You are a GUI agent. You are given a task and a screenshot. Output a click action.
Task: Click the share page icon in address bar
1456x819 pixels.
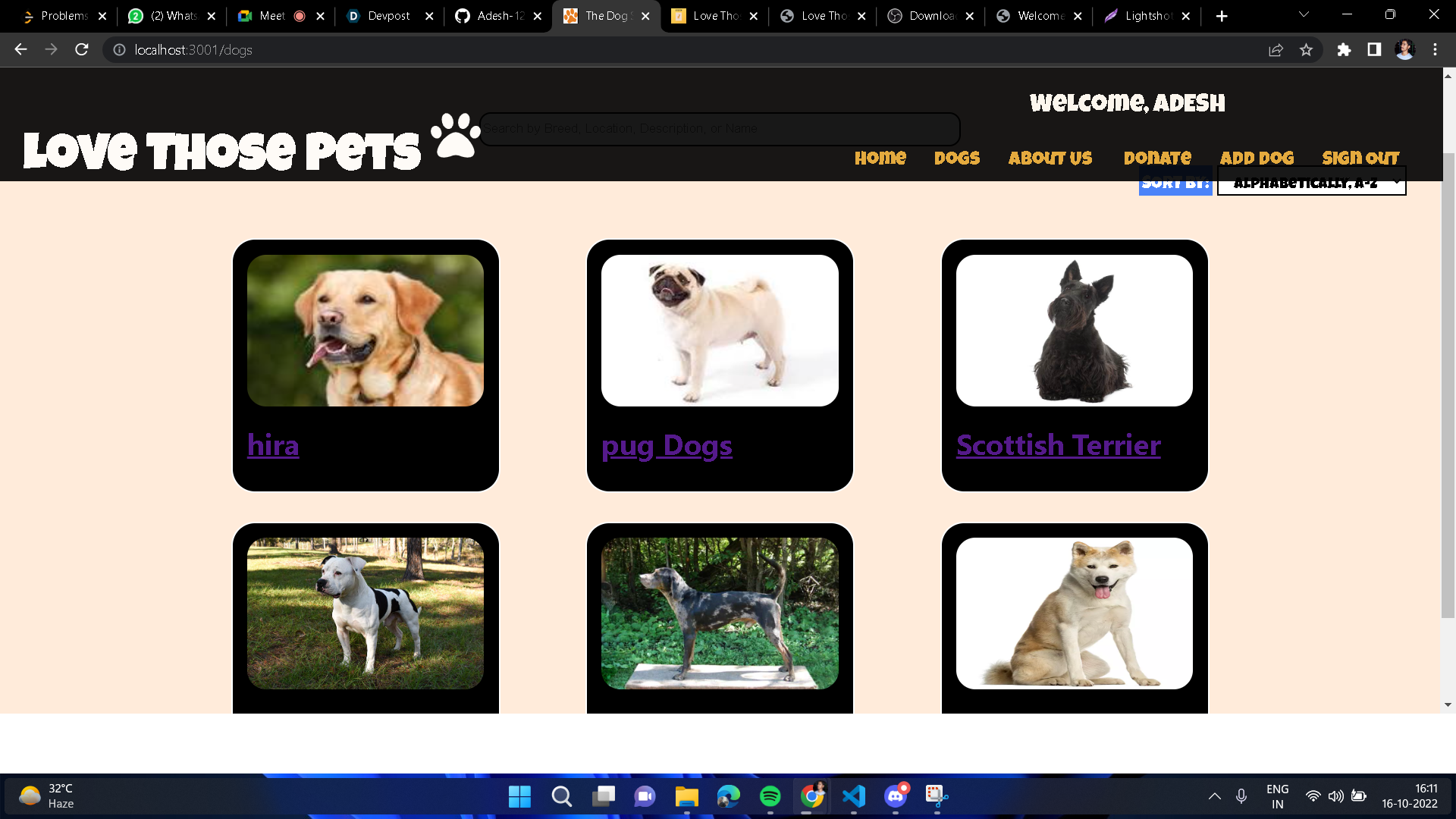pyautogui.click(x=1276, y=50)
